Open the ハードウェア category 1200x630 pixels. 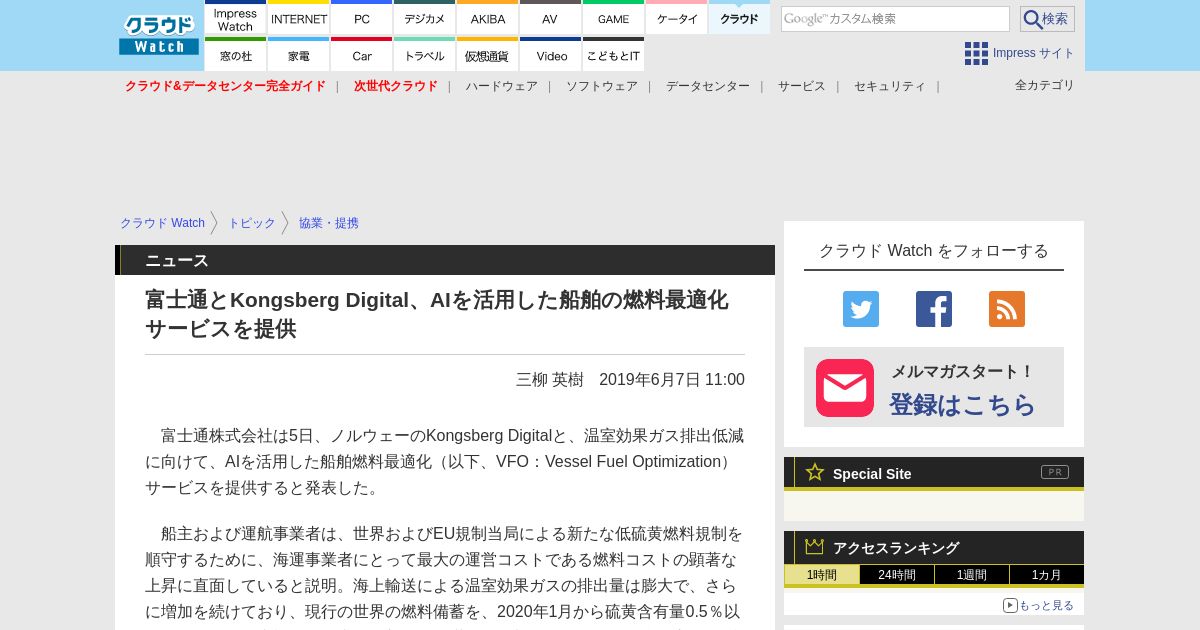501,86
